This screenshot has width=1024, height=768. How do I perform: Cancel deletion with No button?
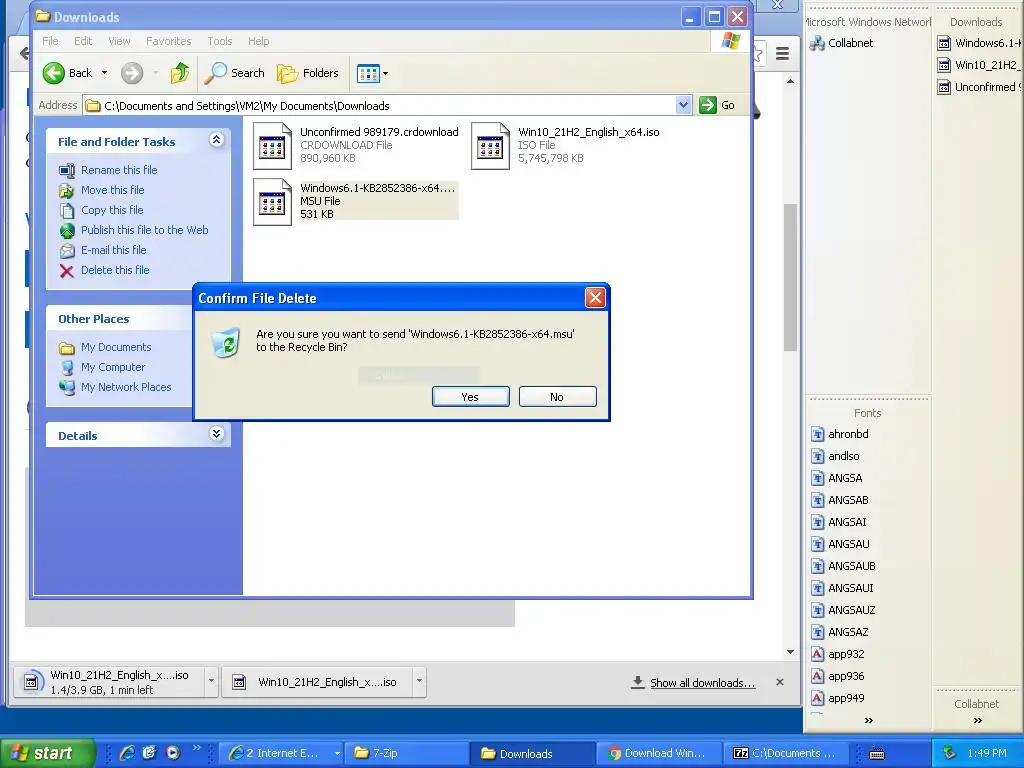[x=557, y=396]
